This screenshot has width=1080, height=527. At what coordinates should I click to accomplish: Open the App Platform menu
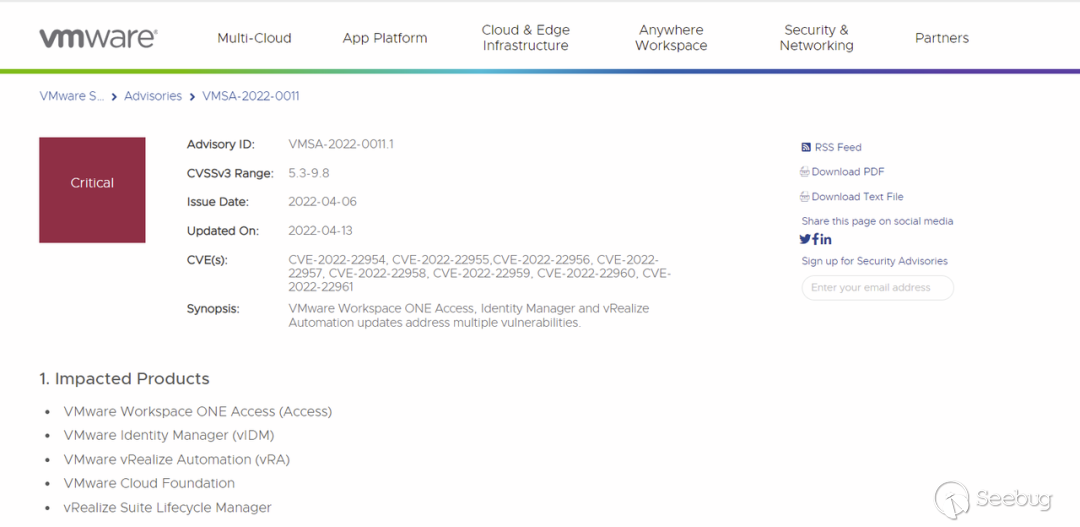click(x=385, y=38)
